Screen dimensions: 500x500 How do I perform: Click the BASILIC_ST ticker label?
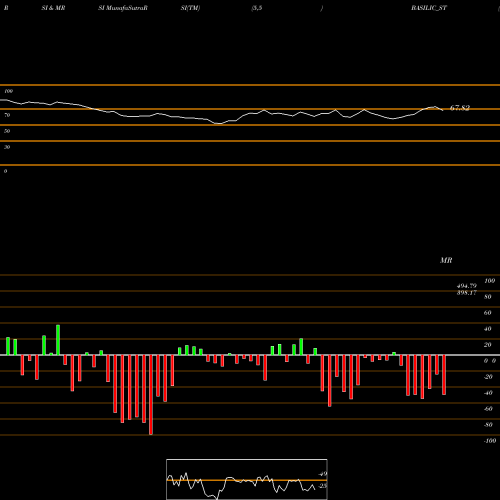coord(429,8)
